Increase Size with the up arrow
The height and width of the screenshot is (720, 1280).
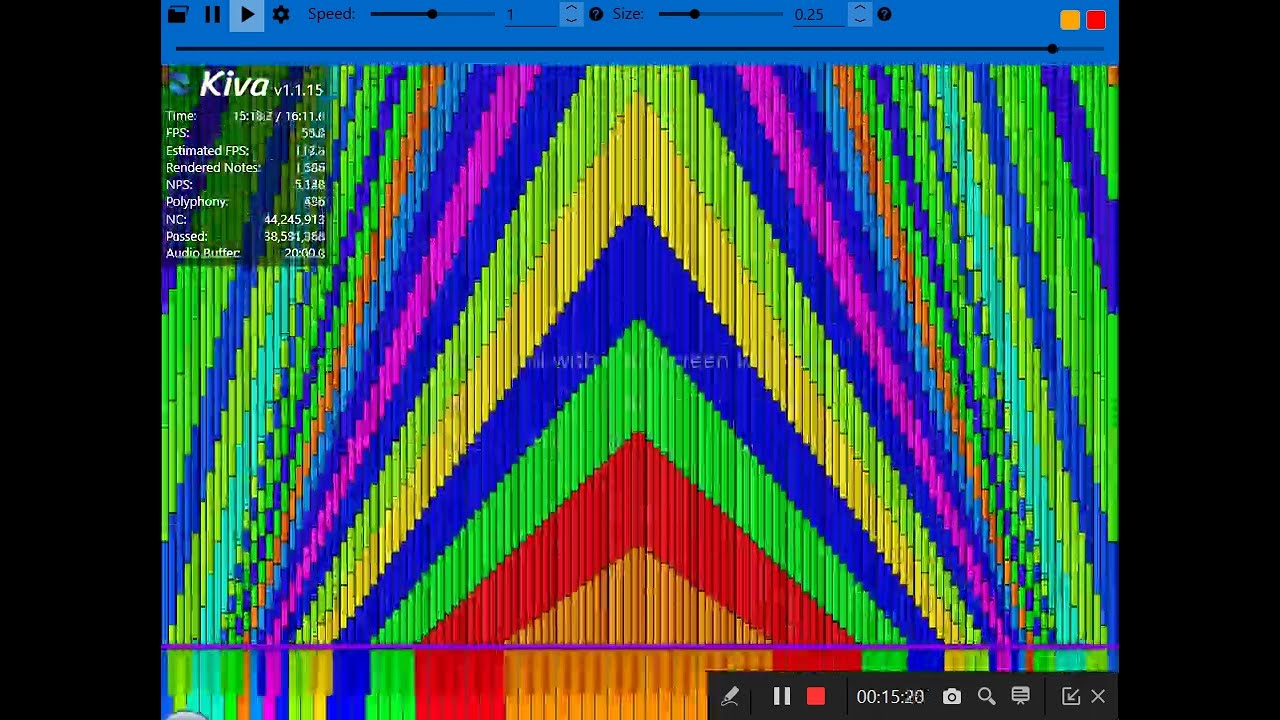tap(860, 9)
